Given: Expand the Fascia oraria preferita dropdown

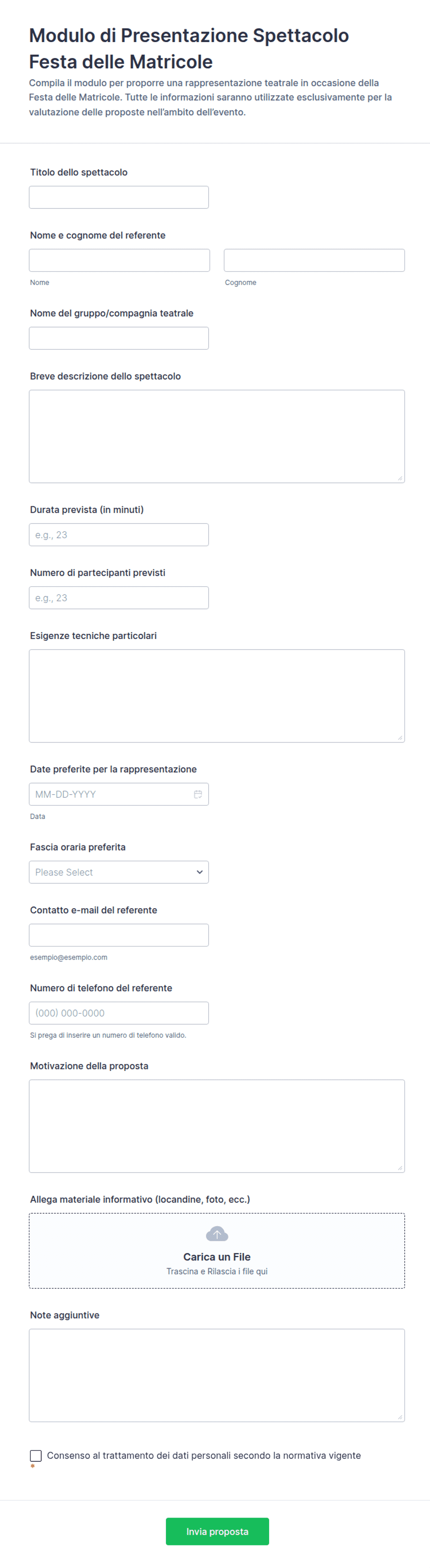Looking at the screenshot, I should [x=119, y=872].
